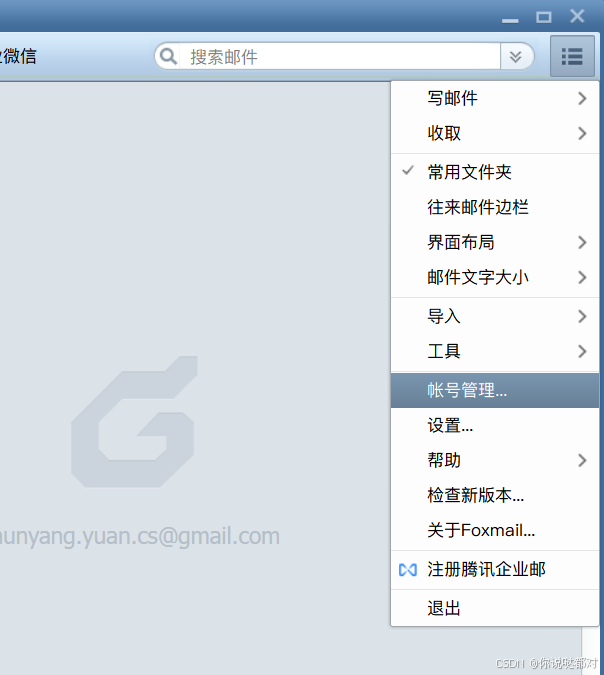Open 关于Foxmail... dialog

(x=495, y=530)
